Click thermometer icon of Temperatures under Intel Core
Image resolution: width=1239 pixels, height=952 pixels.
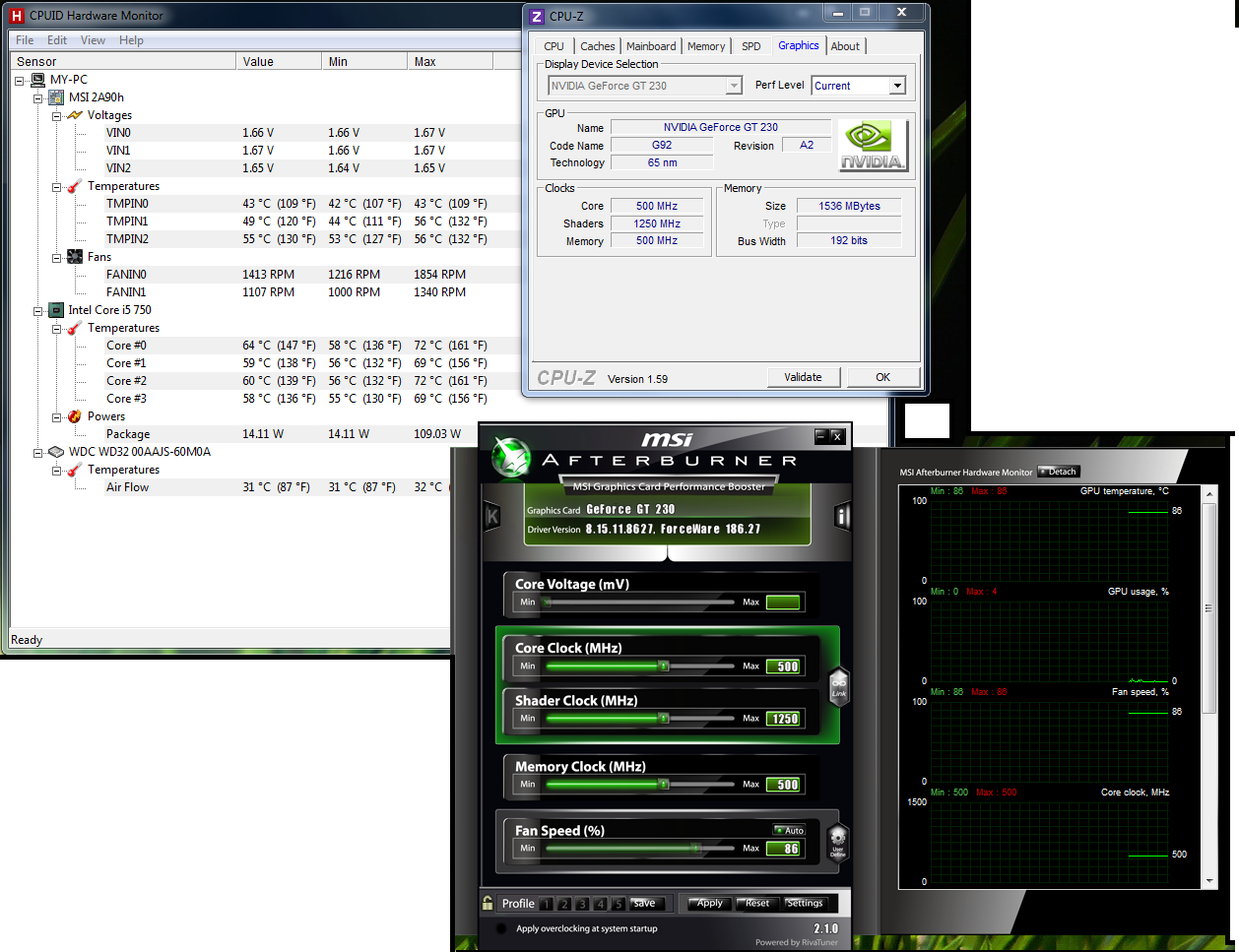[x=75, y=328]
